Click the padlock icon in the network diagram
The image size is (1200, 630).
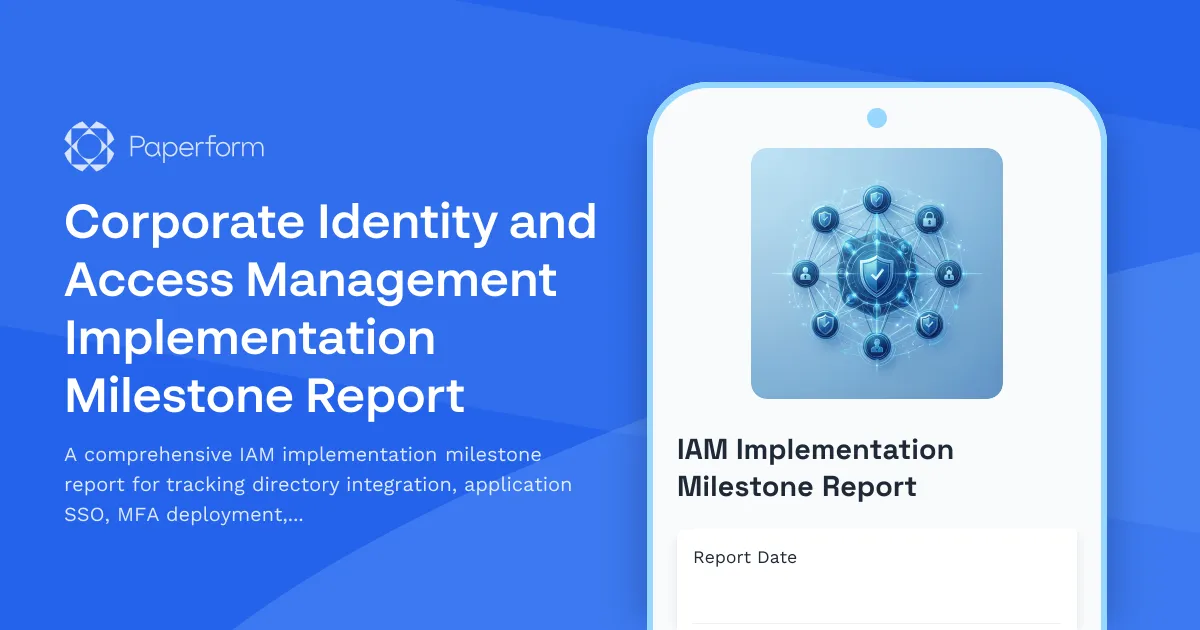pyautogui.click(x=929, y=220)
